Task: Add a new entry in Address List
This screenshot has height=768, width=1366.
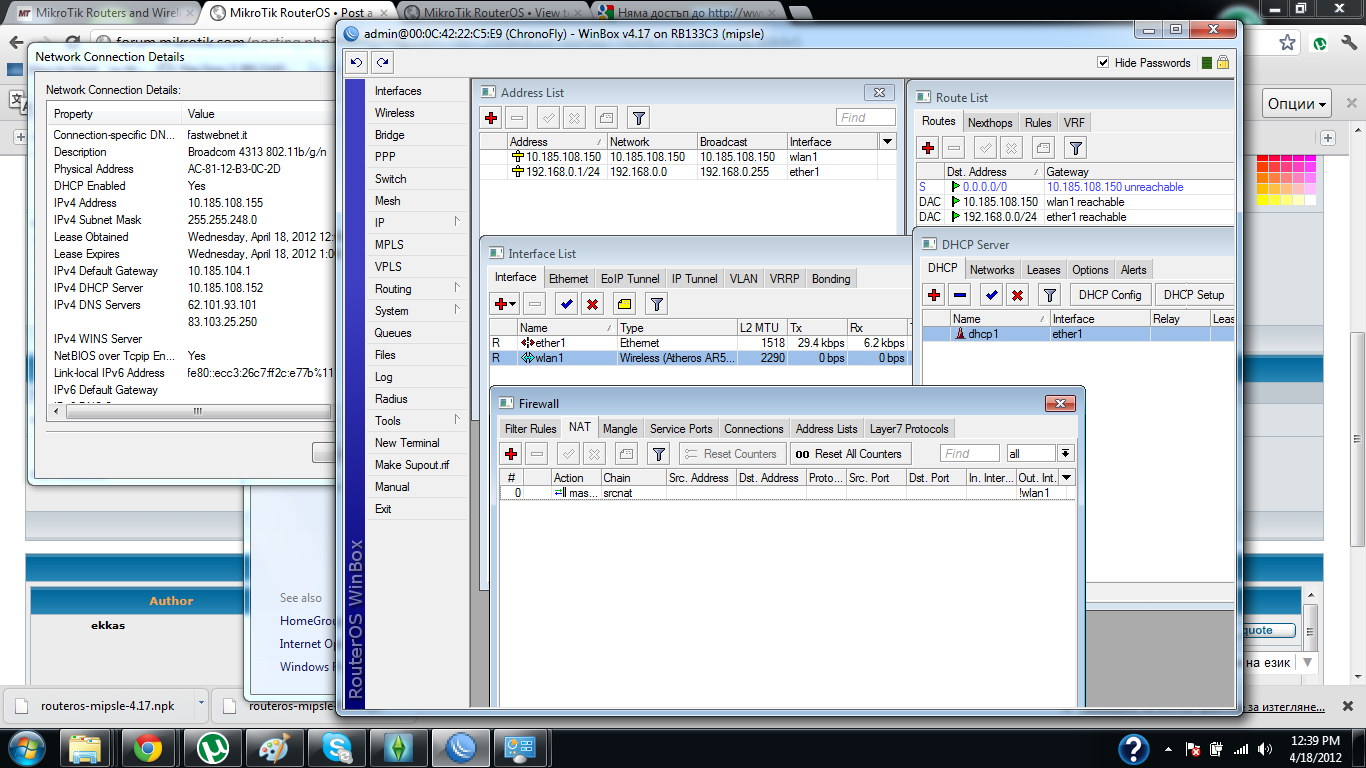Action: [491, 118]
